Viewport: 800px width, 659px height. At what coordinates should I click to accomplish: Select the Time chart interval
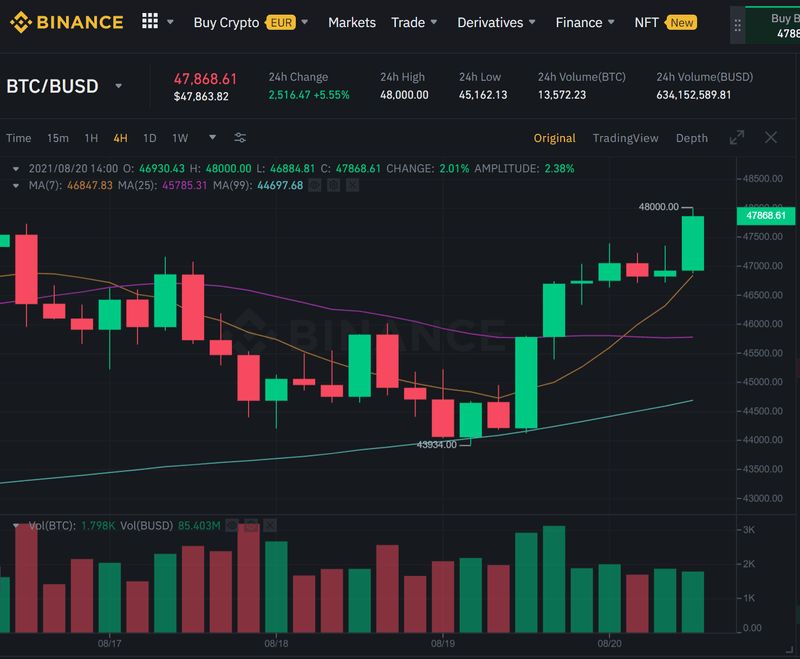click(18, 138)
